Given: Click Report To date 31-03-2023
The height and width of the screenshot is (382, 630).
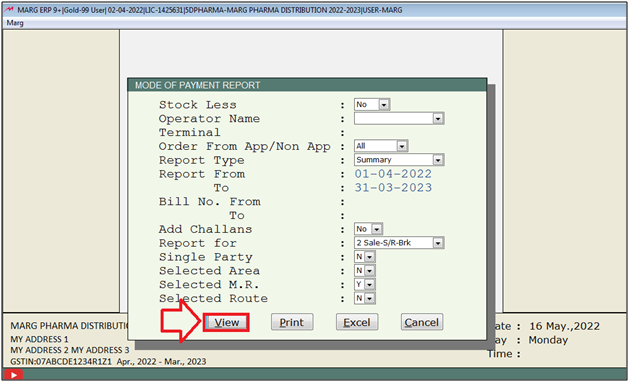Looking at the screenshot, I should point(393,188).
